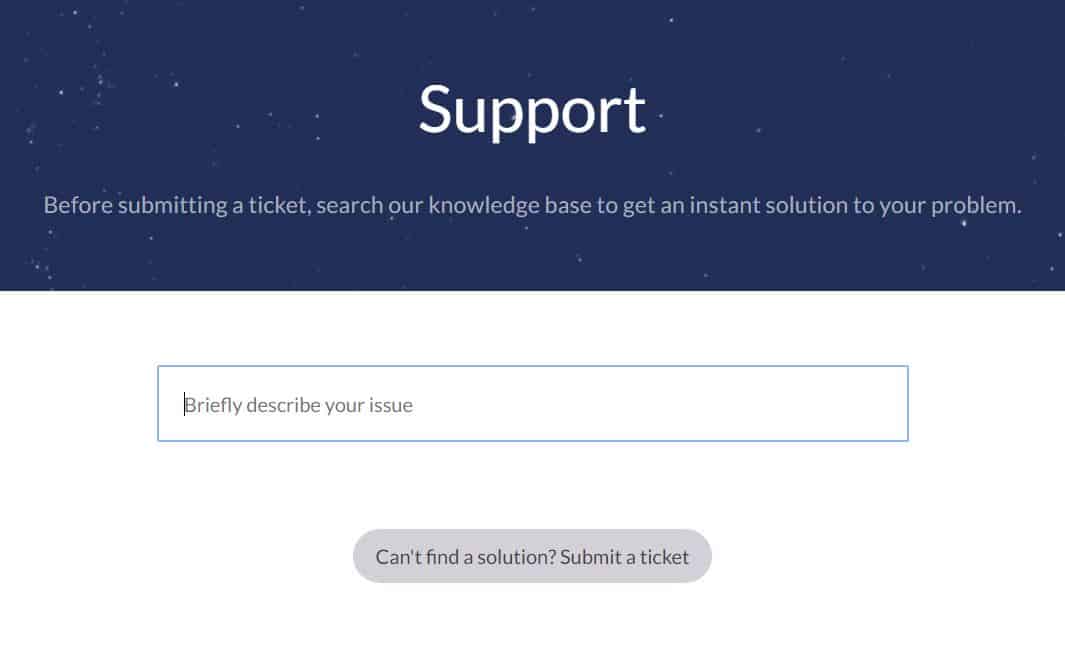Focus the Briefly describe your issue field
This screenshot has height=668, width=1065.
pyautogui.click(x=532, y=404)
